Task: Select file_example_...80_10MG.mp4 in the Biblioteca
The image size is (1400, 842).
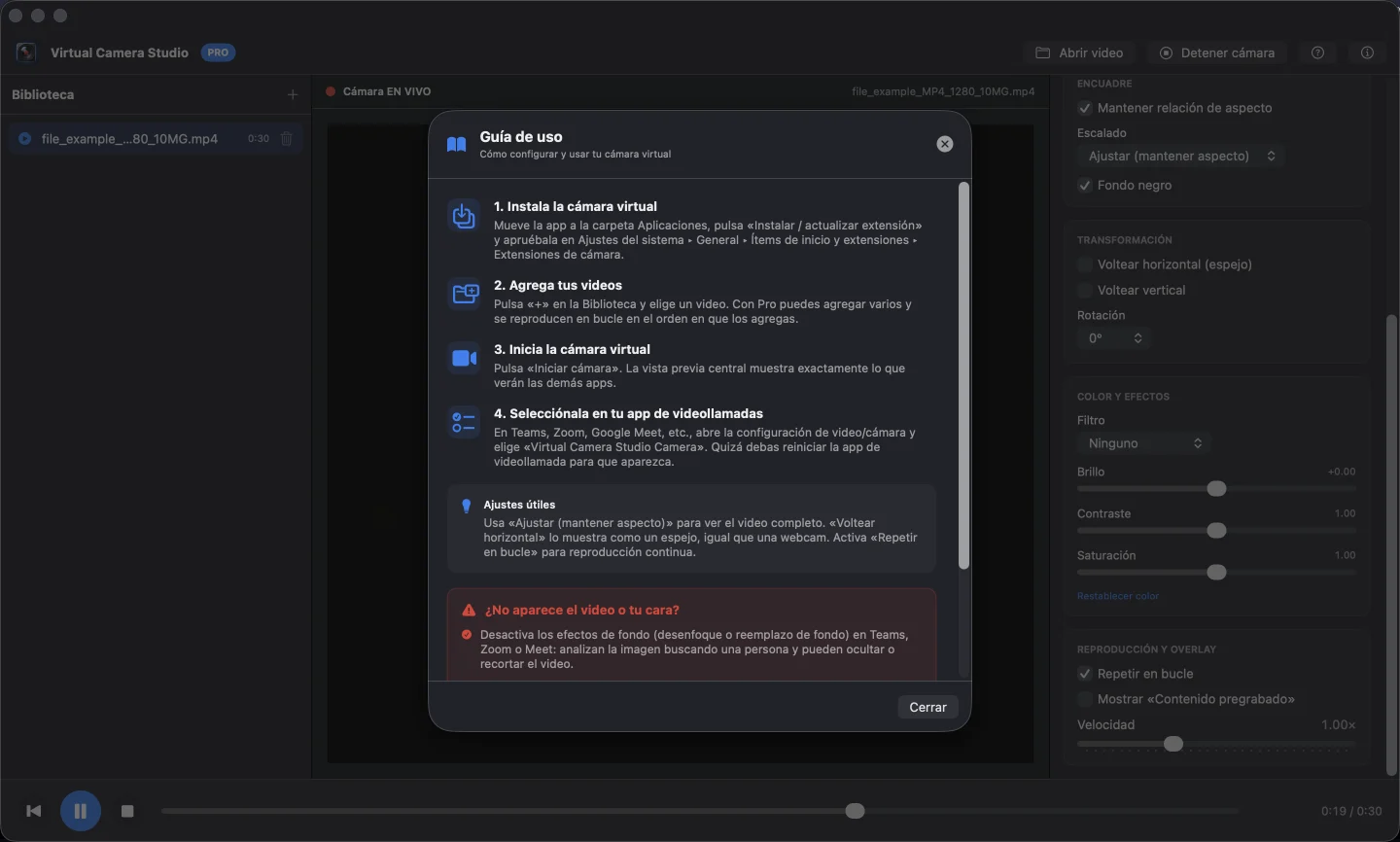Action: [x=157, y=139]
